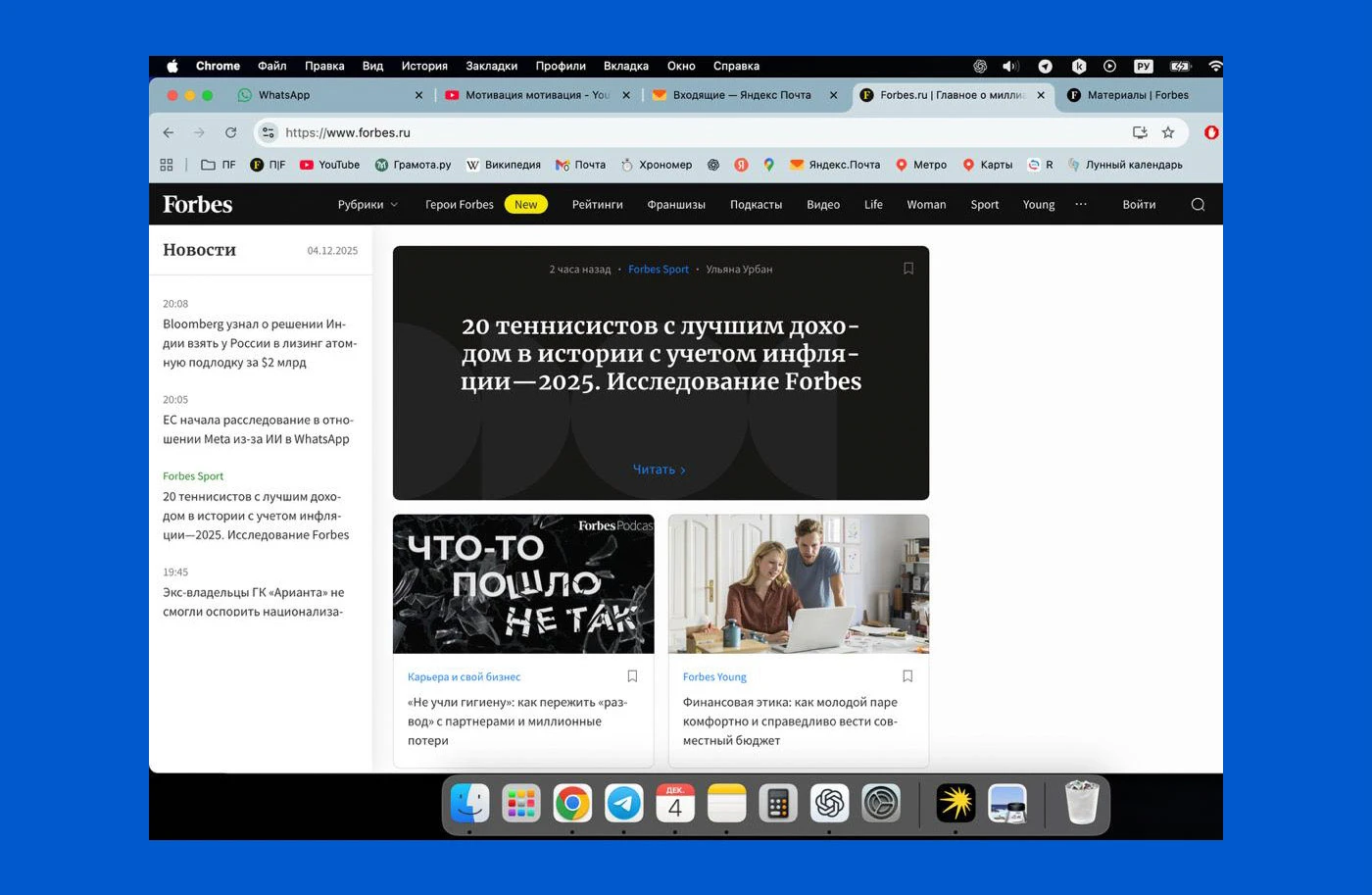The width and height of the screenshot is (1372, 895).
Task: Open the three-dots more menu in Forbes nav
Action: click(x=1081, y=204)
